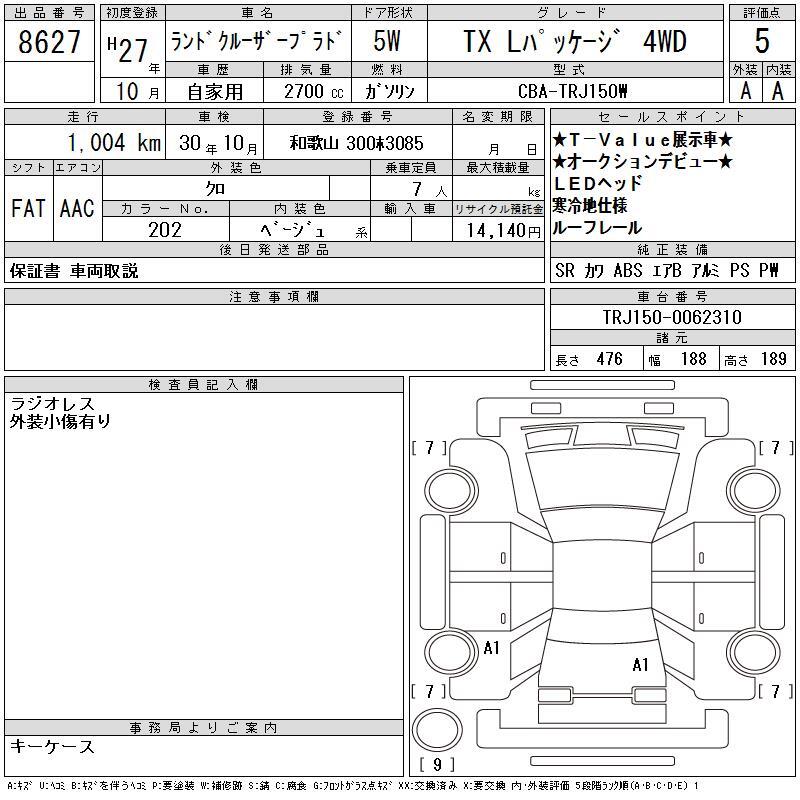800x800 pixels.
Task: Select ★T-Value展示車★ sales point
Action: [x=643, y=139]
